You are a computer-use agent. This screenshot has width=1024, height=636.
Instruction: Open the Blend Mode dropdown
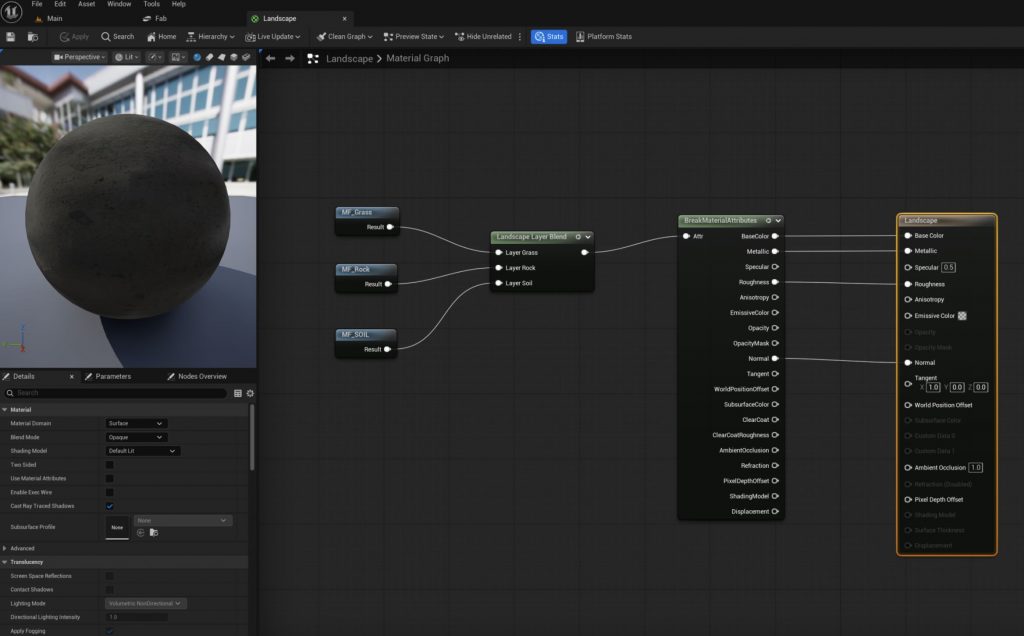coord(136,437)
